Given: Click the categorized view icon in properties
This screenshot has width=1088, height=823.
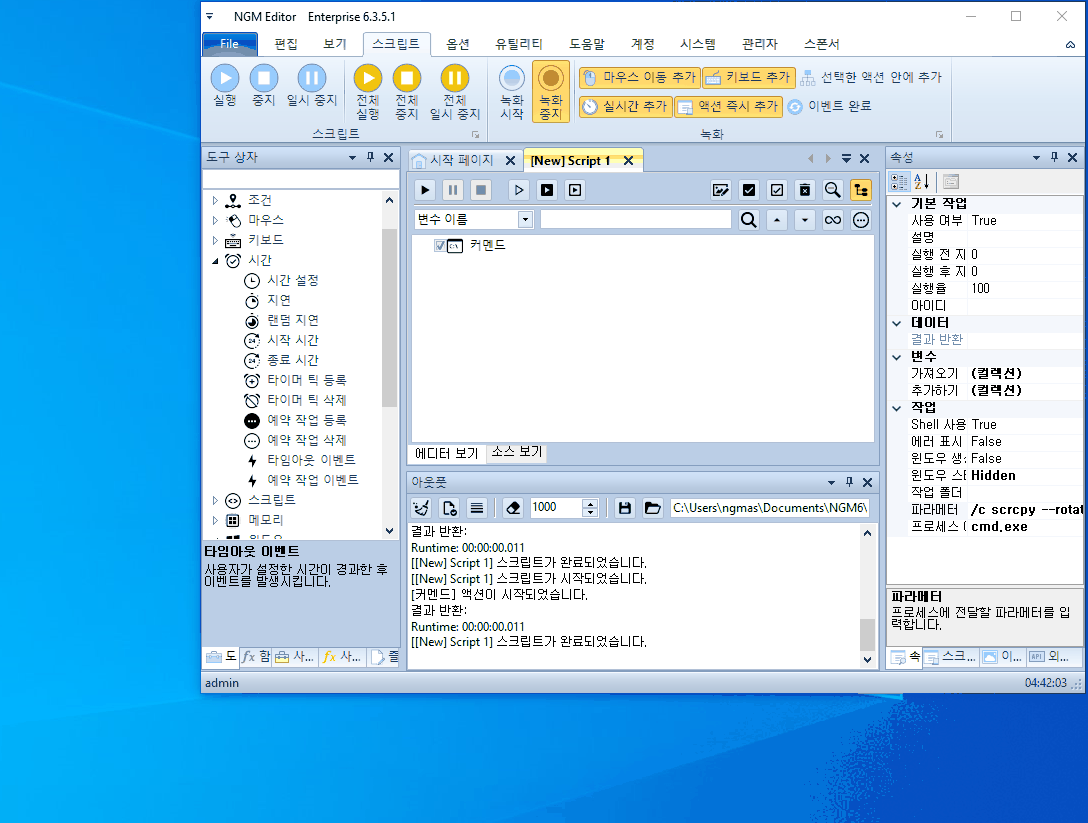Looking at the screenshot, I should [x=899, y=182].
